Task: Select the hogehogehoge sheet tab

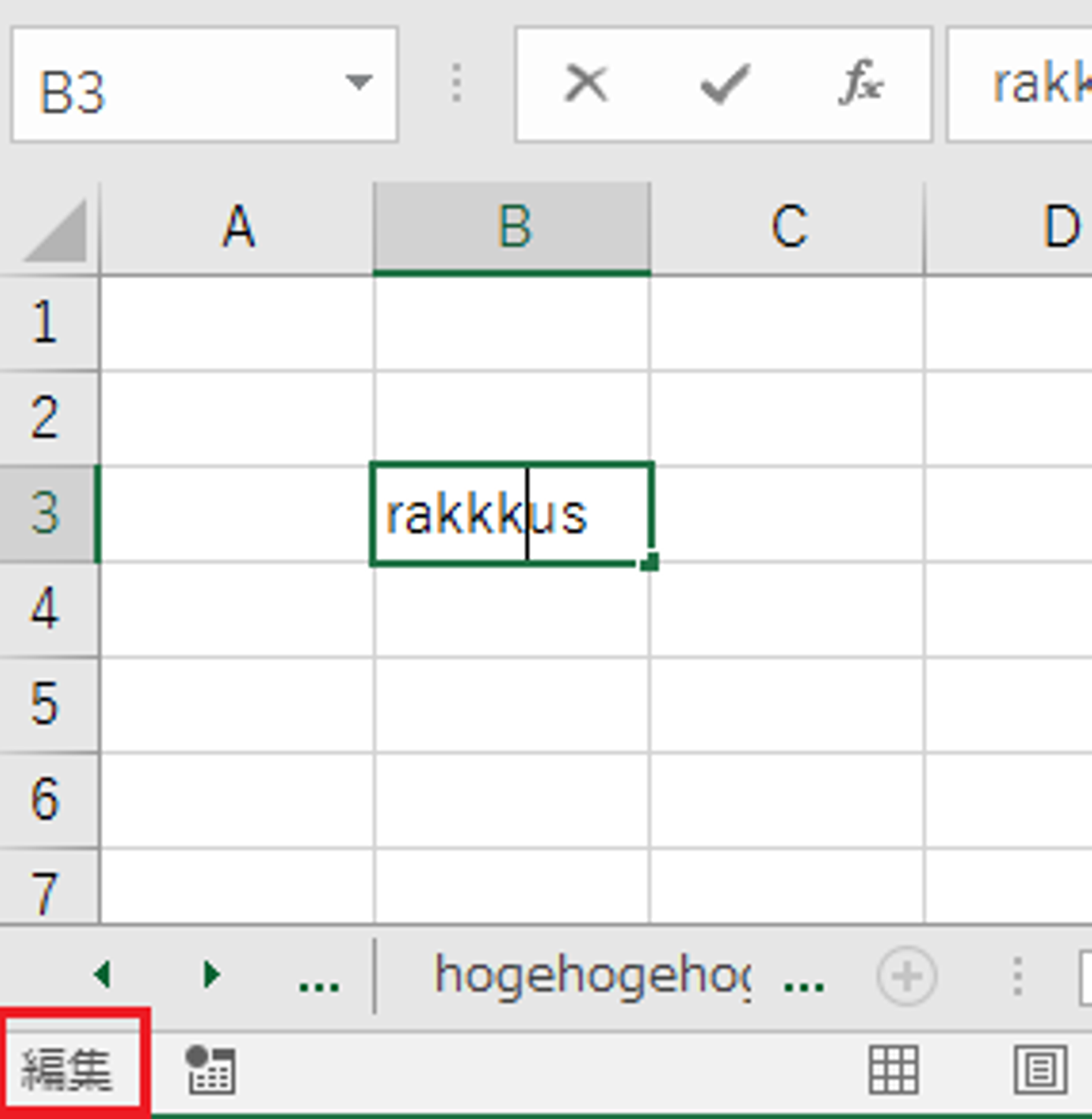Action: [591, 976]
